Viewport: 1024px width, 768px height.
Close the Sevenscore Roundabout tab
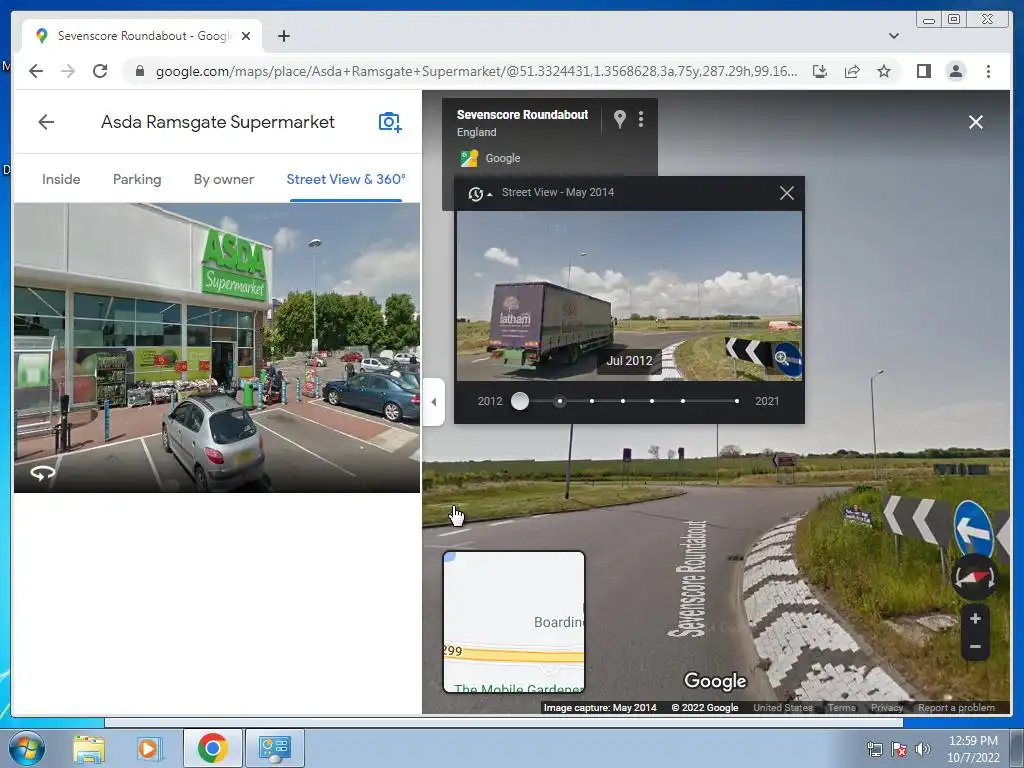(x=246, y=36)
